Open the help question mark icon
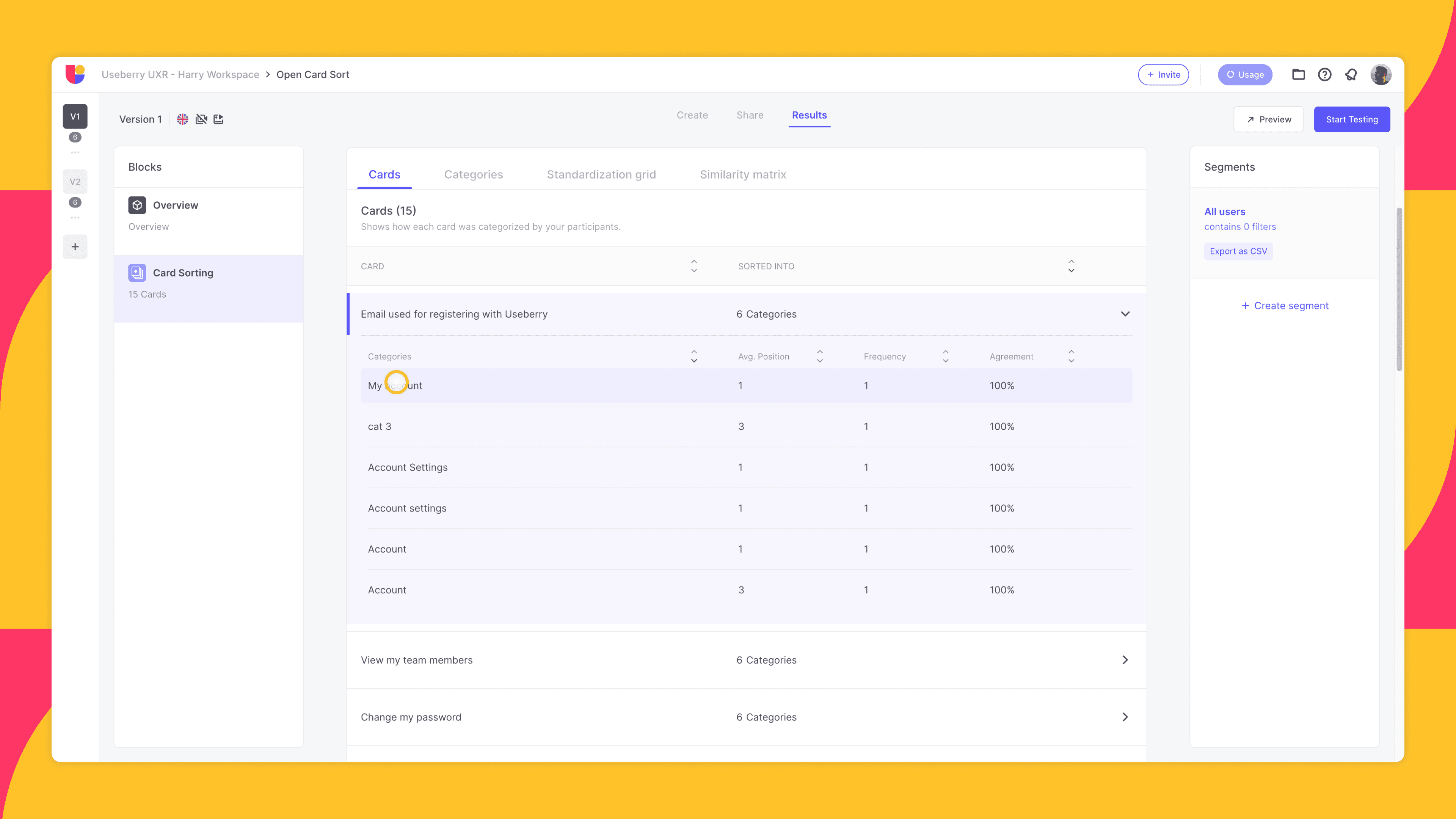The width and height of the screenshot is (1456, 819). pyautogui.click(x=1324, y=74)
